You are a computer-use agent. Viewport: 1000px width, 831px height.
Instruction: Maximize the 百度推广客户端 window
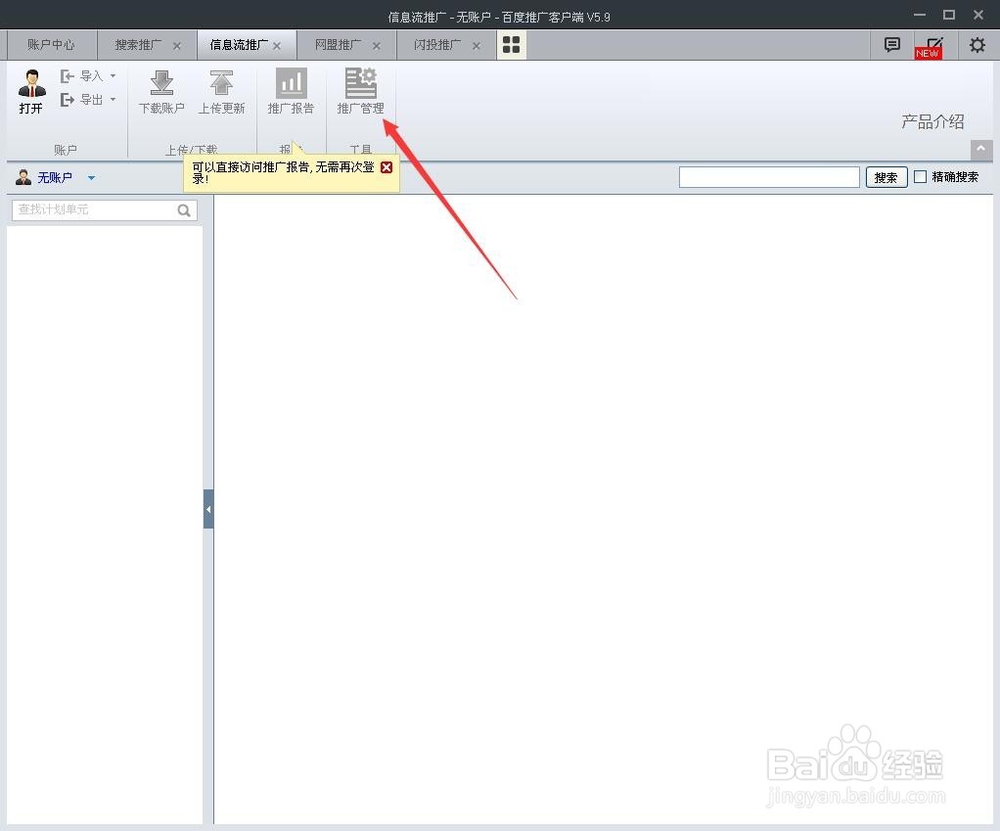(949, 15)
